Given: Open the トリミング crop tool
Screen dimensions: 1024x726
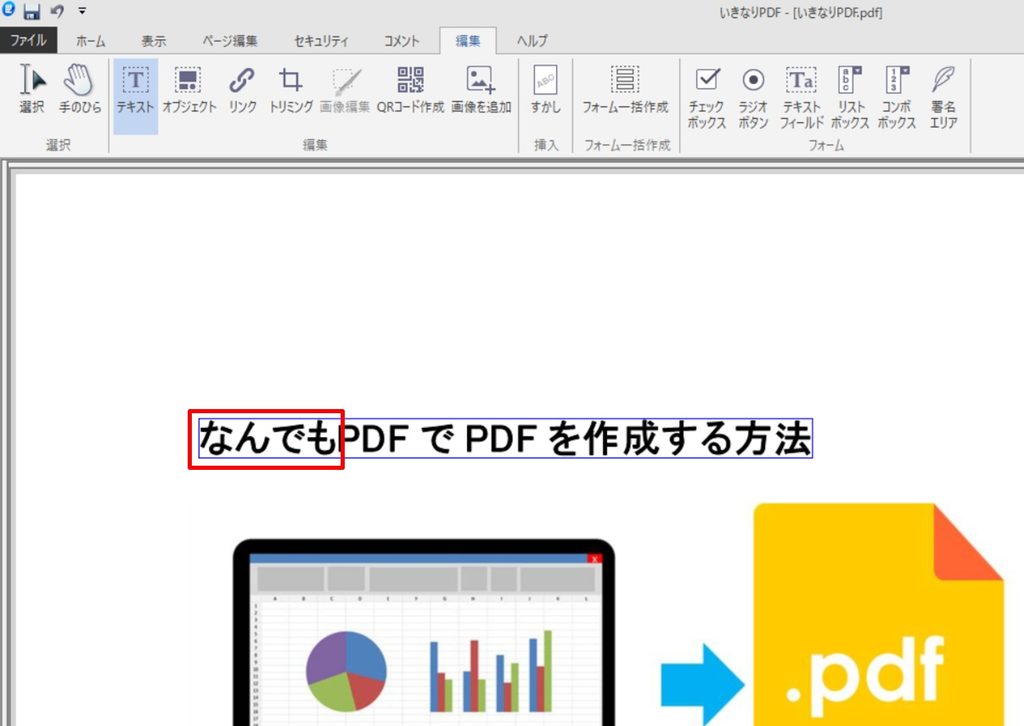Looking at the screenshot, I should click(291, 89).
